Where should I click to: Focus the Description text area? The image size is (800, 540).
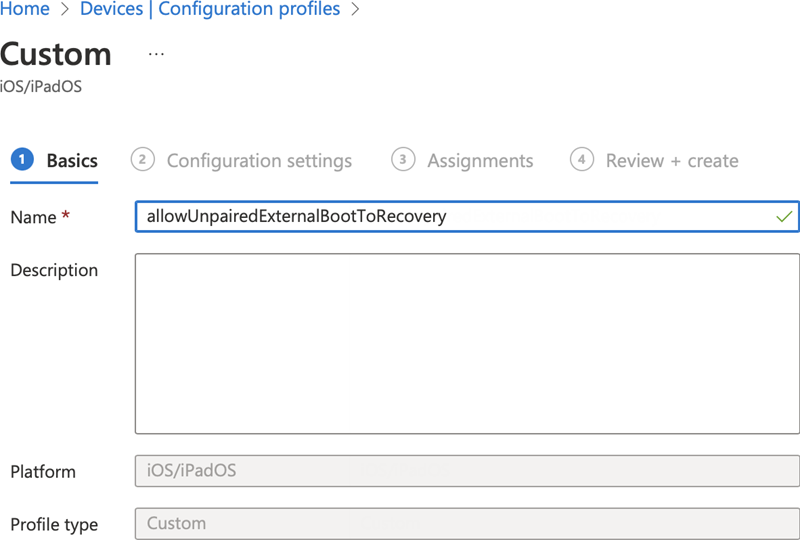(x=467, y=343)
